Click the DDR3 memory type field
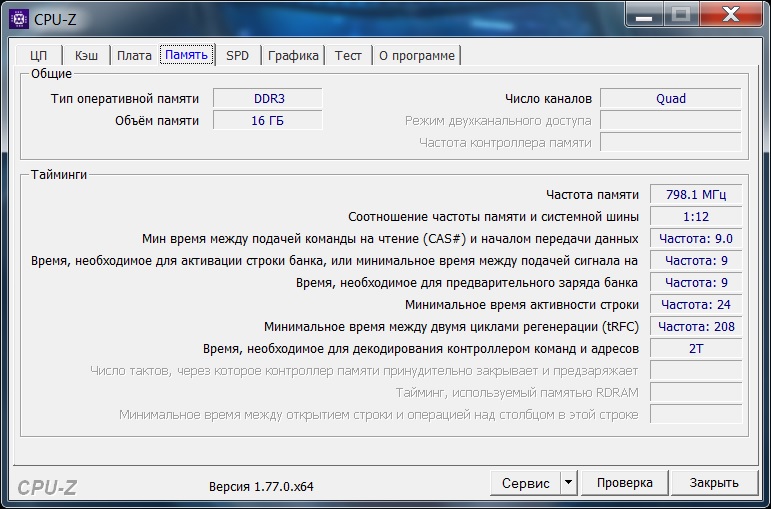 [x=268, y=98]
